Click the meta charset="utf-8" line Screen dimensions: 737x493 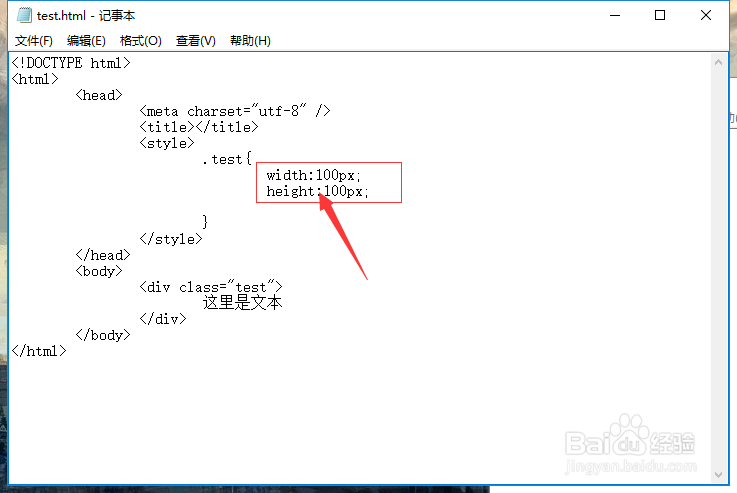(235, 111)
